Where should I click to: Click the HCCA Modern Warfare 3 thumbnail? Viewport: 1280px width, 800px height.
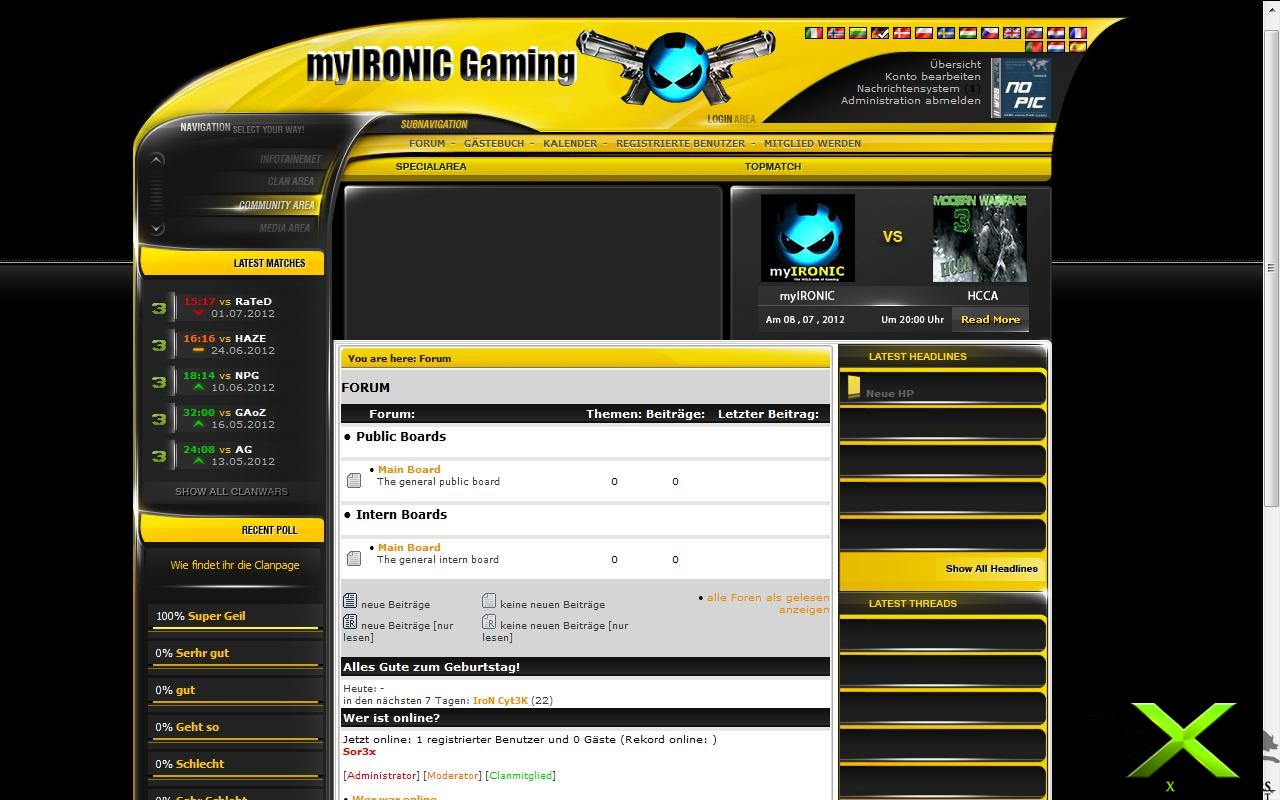980,238
